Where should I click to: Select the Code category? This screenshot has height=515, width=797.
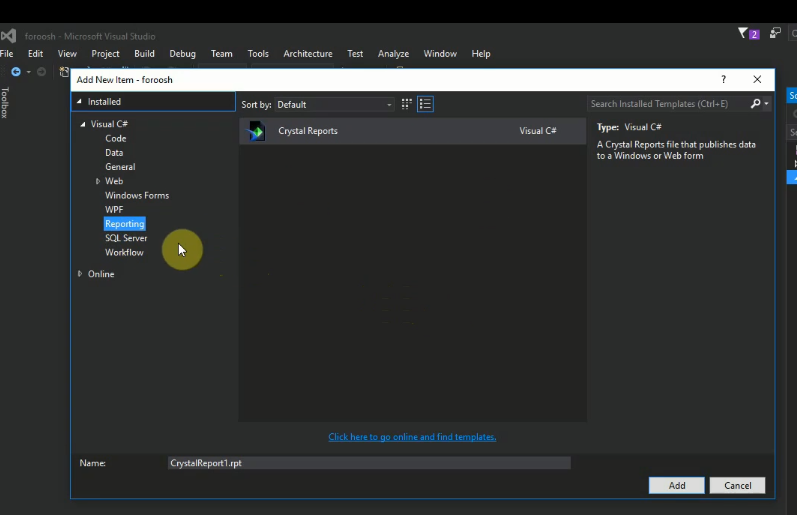[x=116, y=138]
